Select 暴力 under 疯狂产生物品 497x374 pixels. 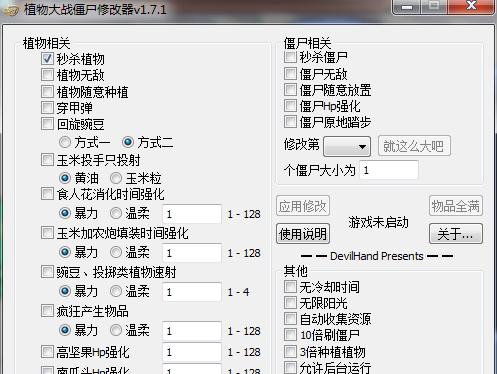[65, 330]
